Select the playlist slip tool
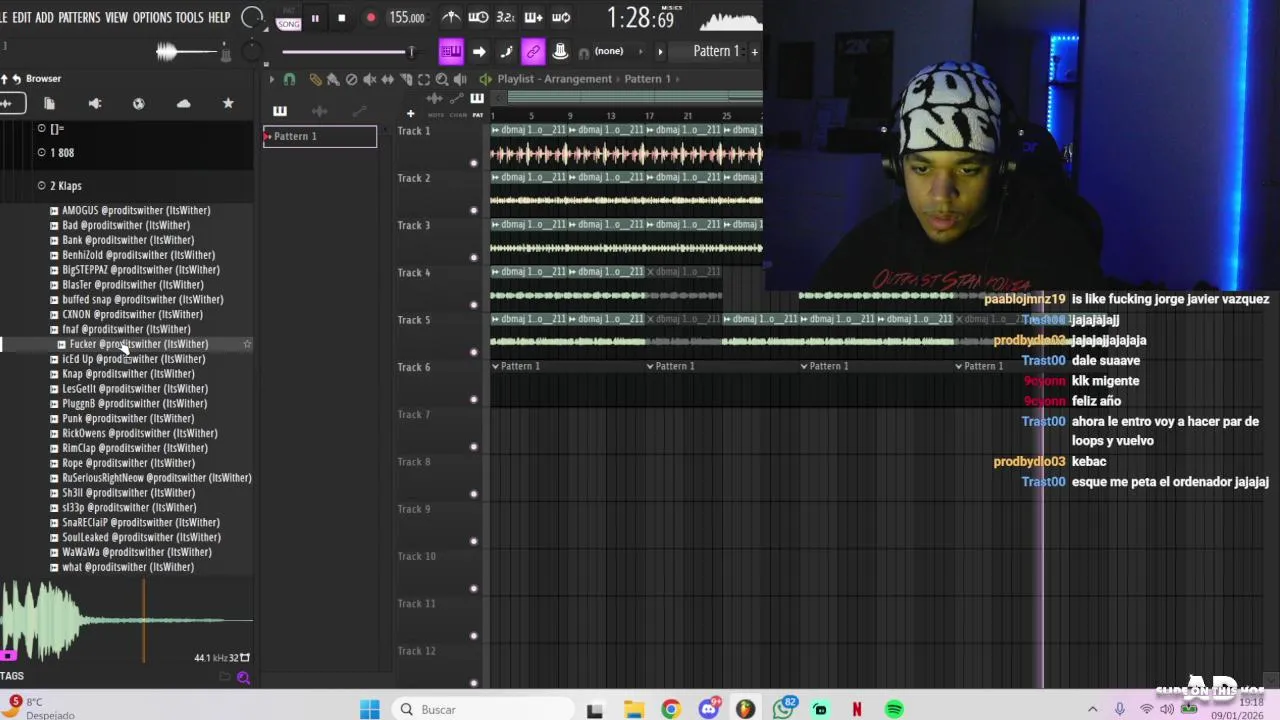 click(387, 79)
